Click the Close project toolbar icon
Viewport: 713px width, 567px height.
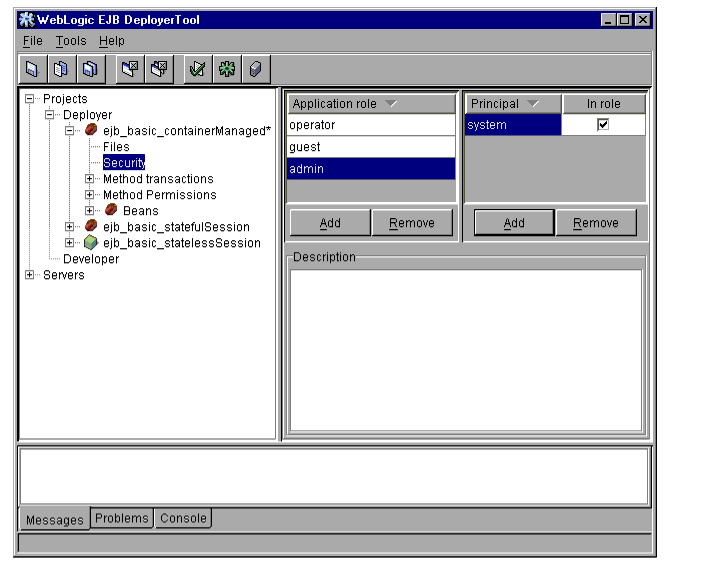[130, 69]
